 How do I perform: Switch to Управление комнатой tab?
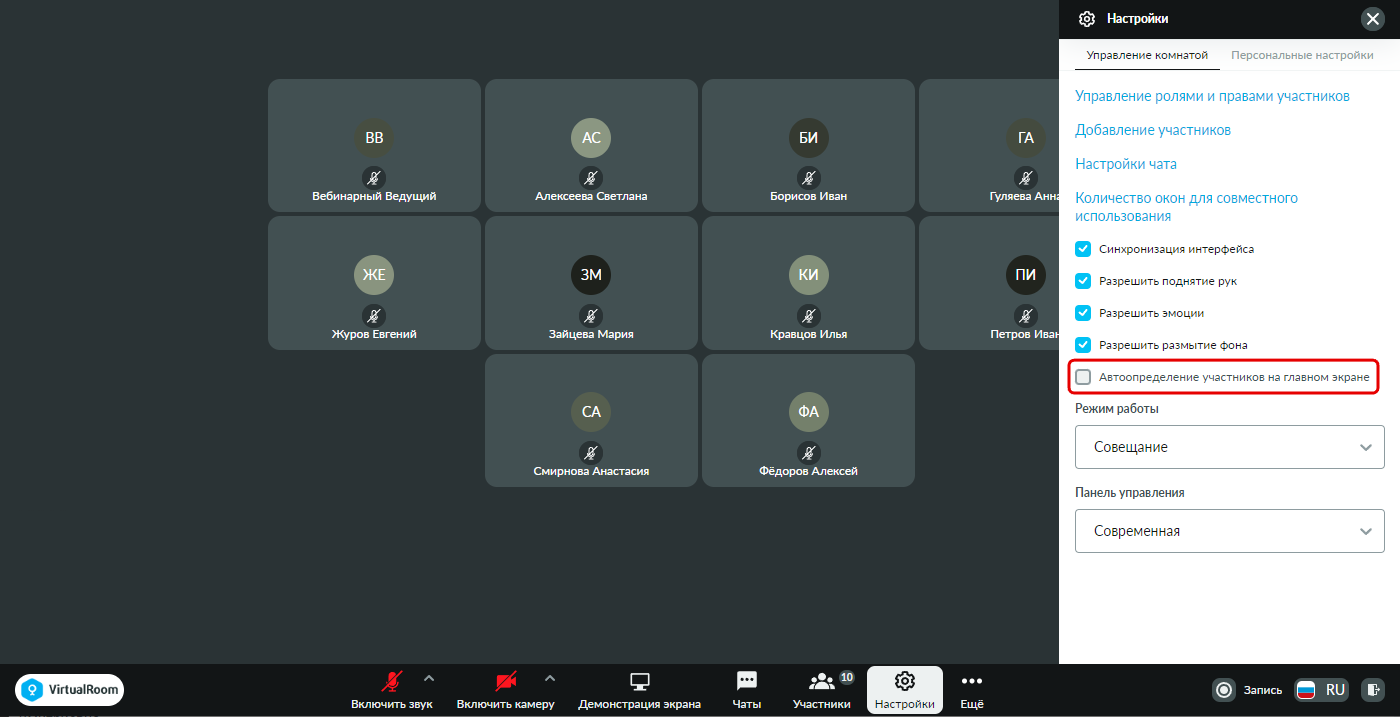[1147, 56]
